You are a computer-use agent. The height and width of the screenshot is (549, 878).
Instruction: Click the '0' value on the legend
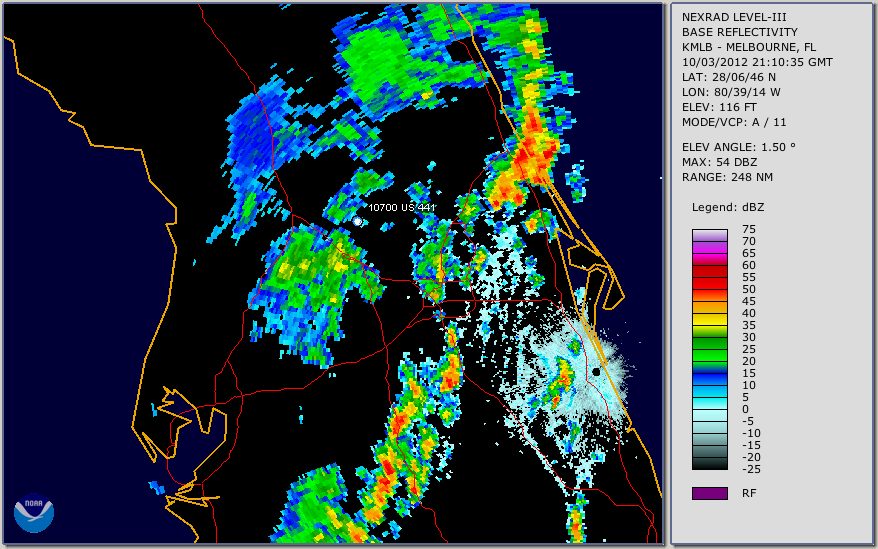pos(745,409)
